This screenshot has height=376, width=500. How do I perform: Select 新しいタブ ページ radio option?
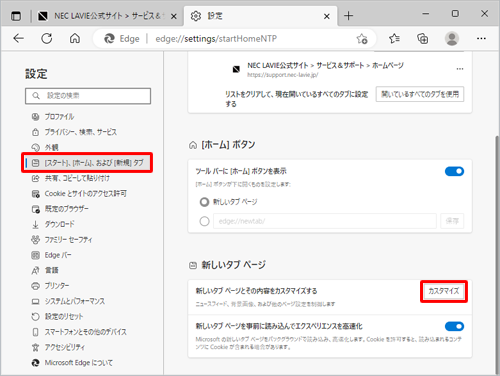(x=204, y=202)
